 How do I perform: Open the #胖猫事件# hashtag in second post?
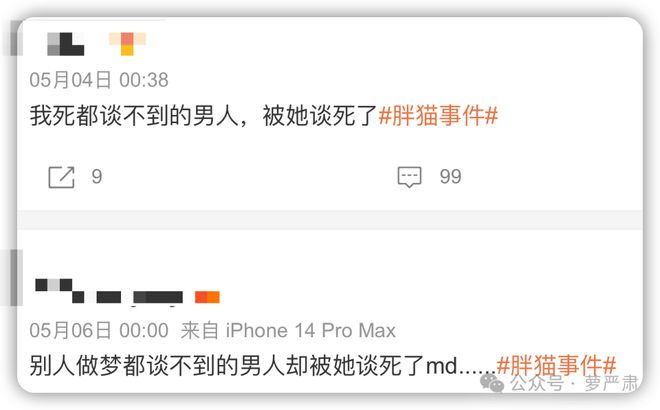click(556, 365)
